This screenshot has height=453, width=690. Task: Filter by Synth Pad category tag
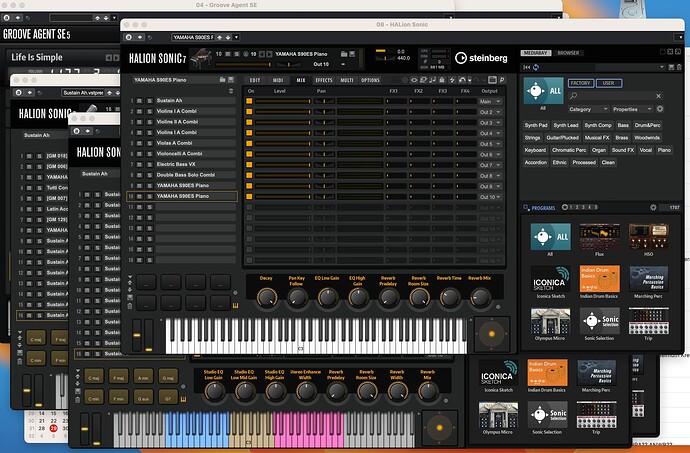tap(536, 125)
